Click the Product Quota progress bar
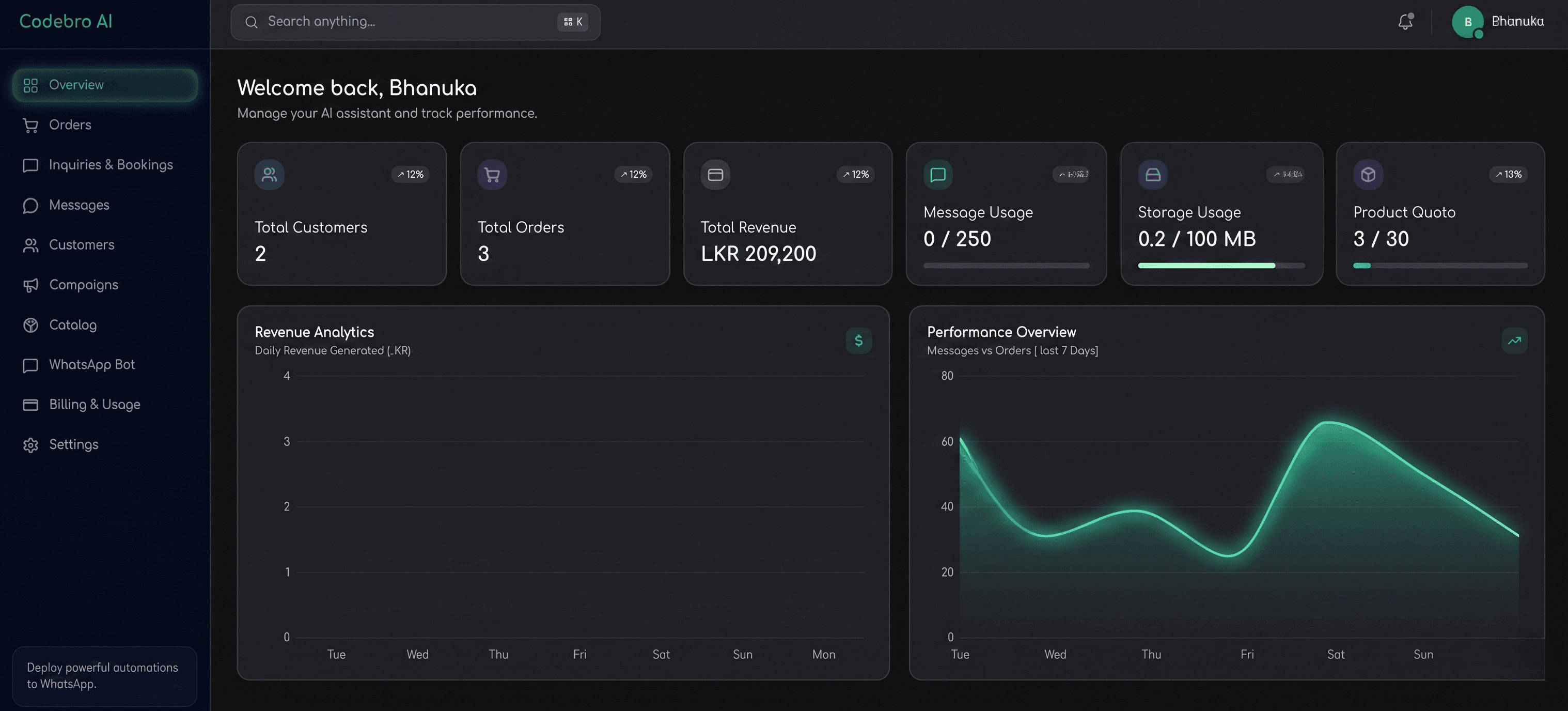Viewport: 1568px width, 711px height. pyautogui.click(x=1440, y=266)
